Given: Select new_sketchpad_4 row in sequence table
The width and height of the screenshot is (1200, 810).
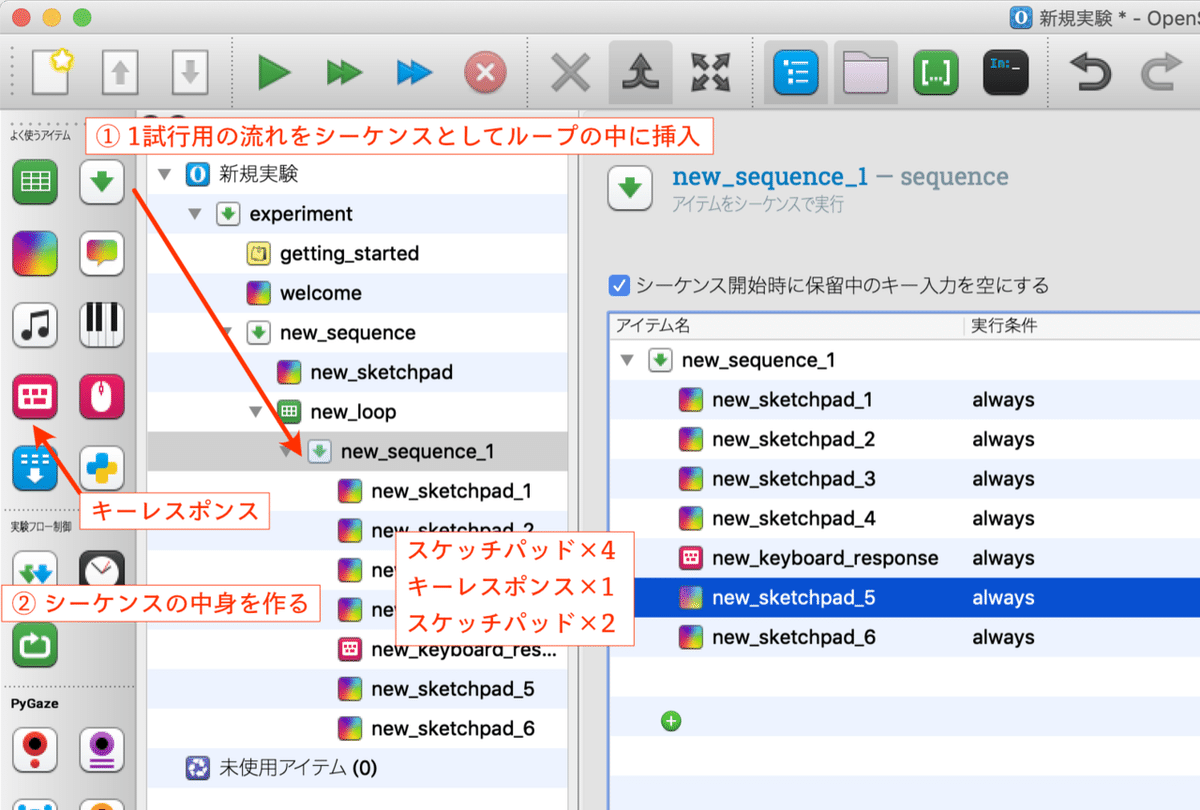Looking at the screenshot, I should point(904,518).
